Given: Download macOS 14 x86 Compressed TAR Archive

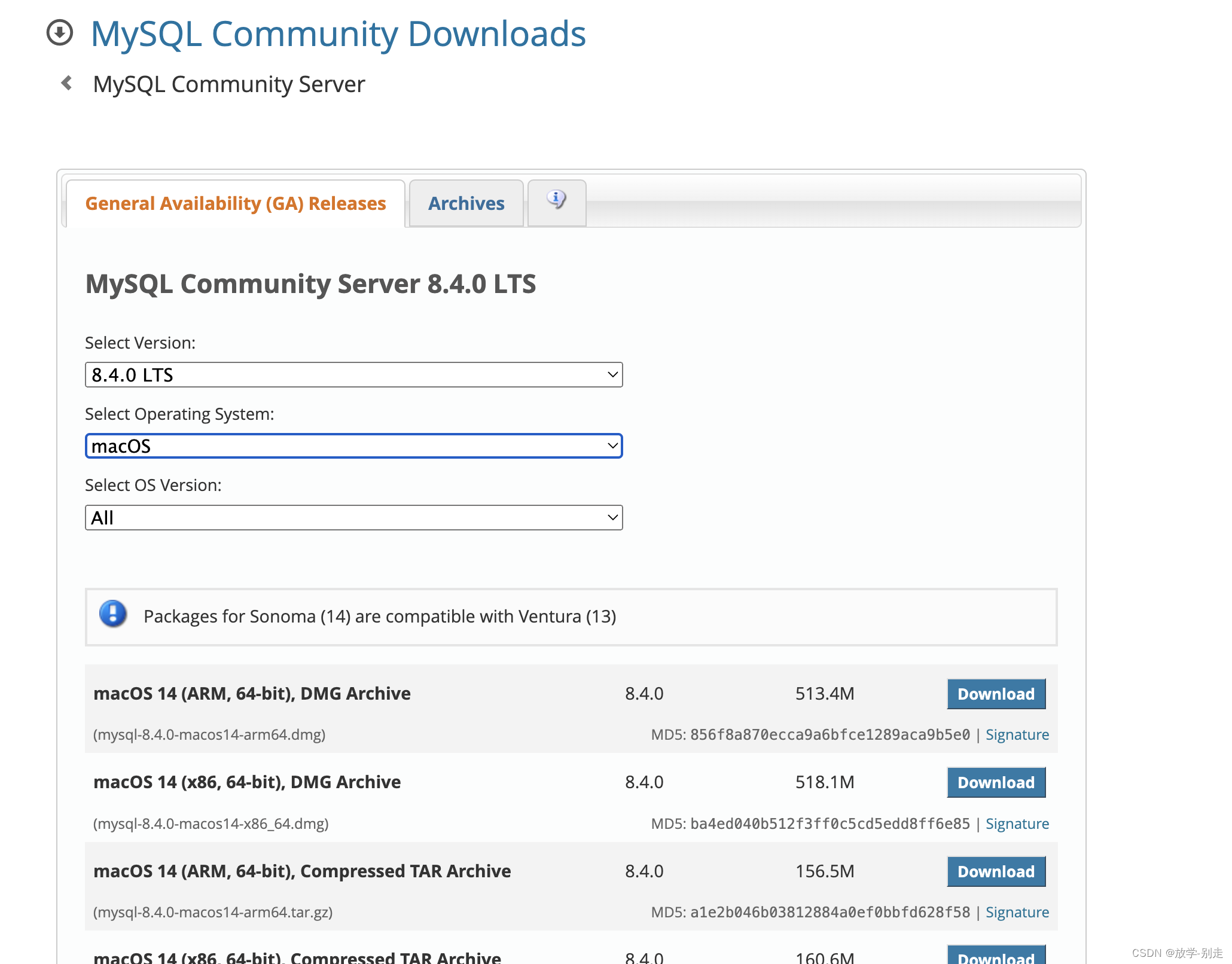Looking at the screenshot, I should (996, 956).
